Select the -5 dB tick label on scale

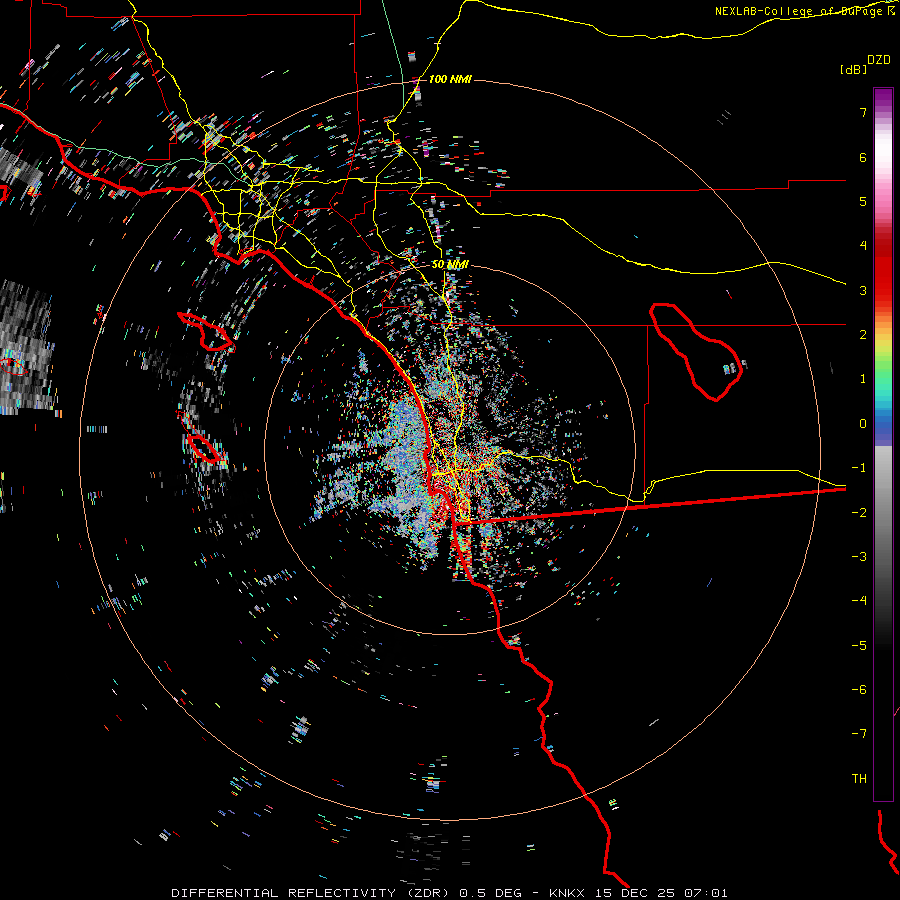(859, 646)
